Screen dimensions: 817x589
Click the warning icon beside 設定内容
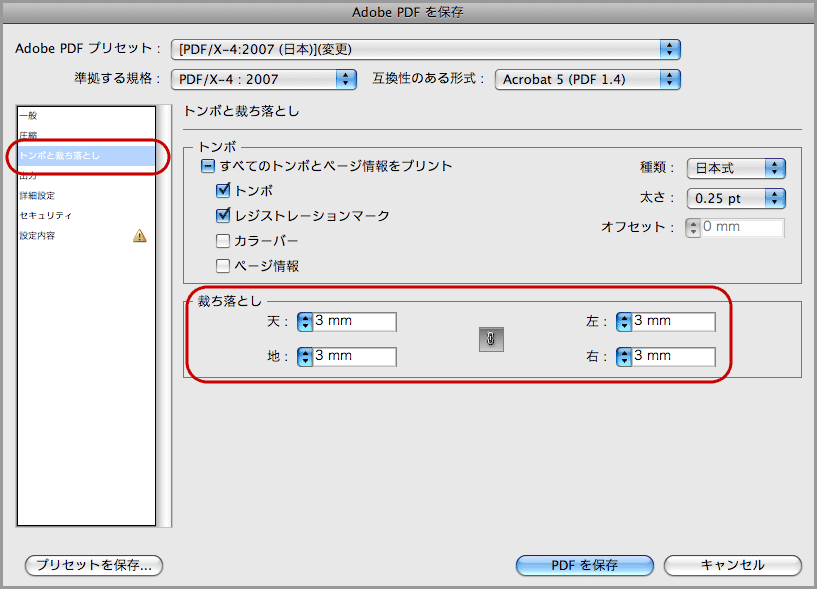click(140, 236)
